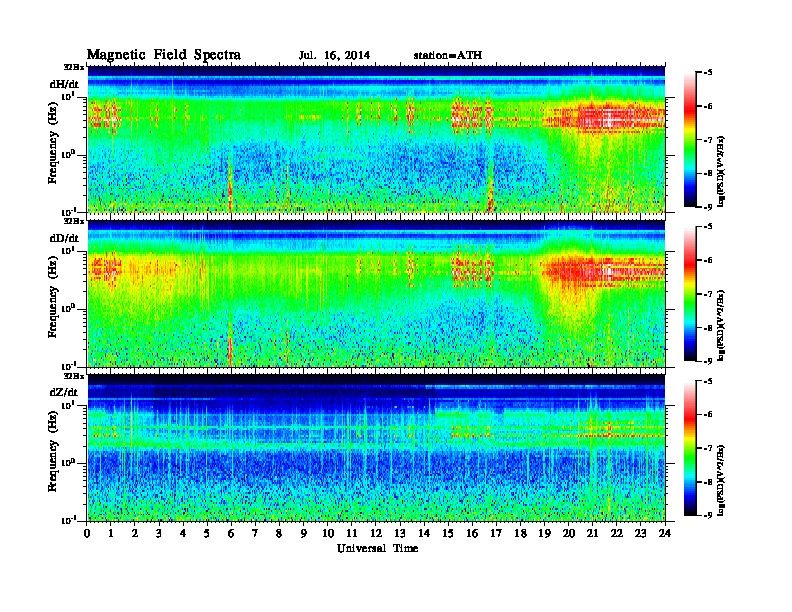This screenshot has height=612, width=792.
Task: Click hour 18 on the Universal Time axis
Action: (x=520, y=534)
